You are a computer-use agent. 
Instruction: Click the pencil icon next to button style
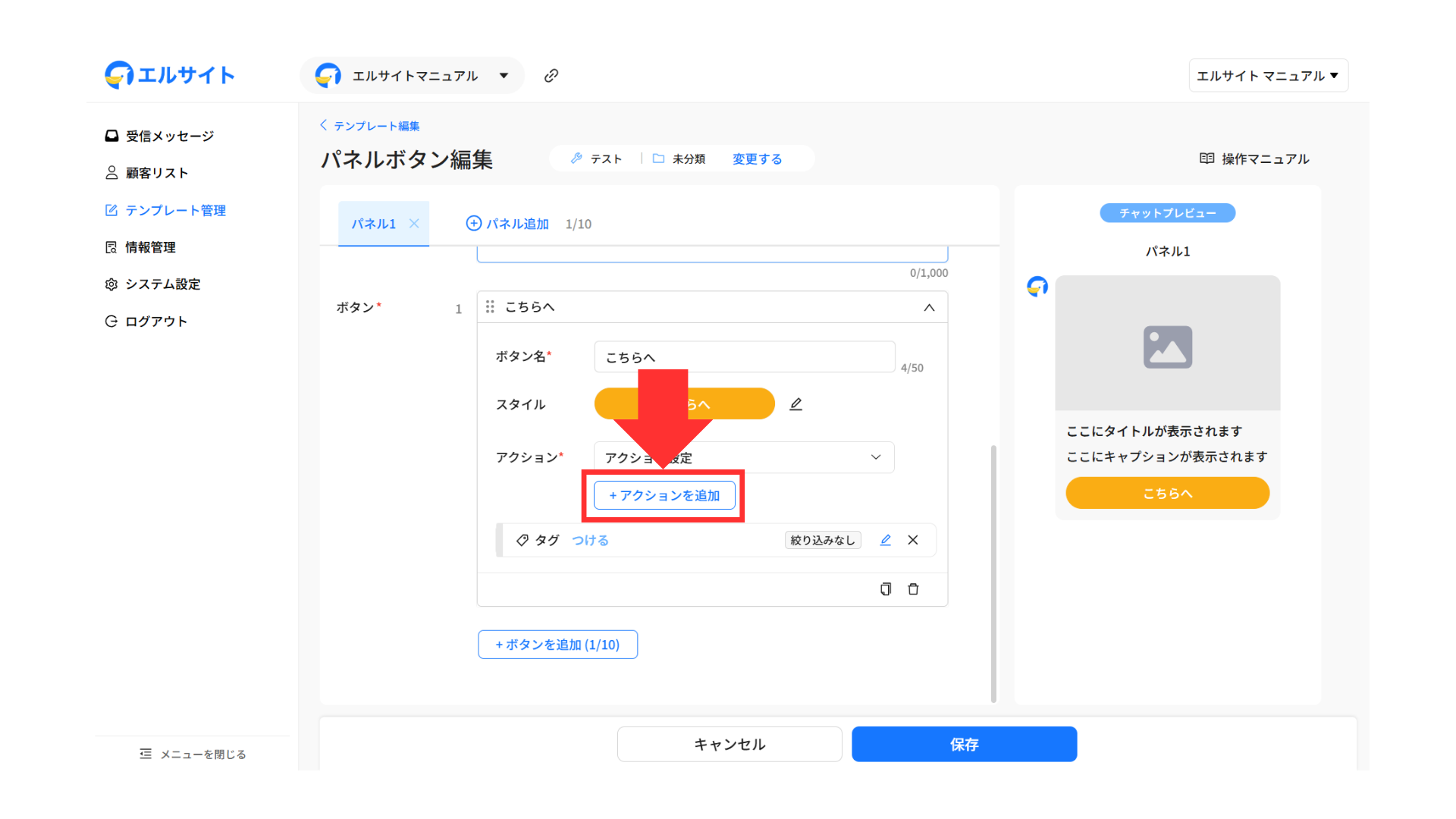(x=795, y=404)
